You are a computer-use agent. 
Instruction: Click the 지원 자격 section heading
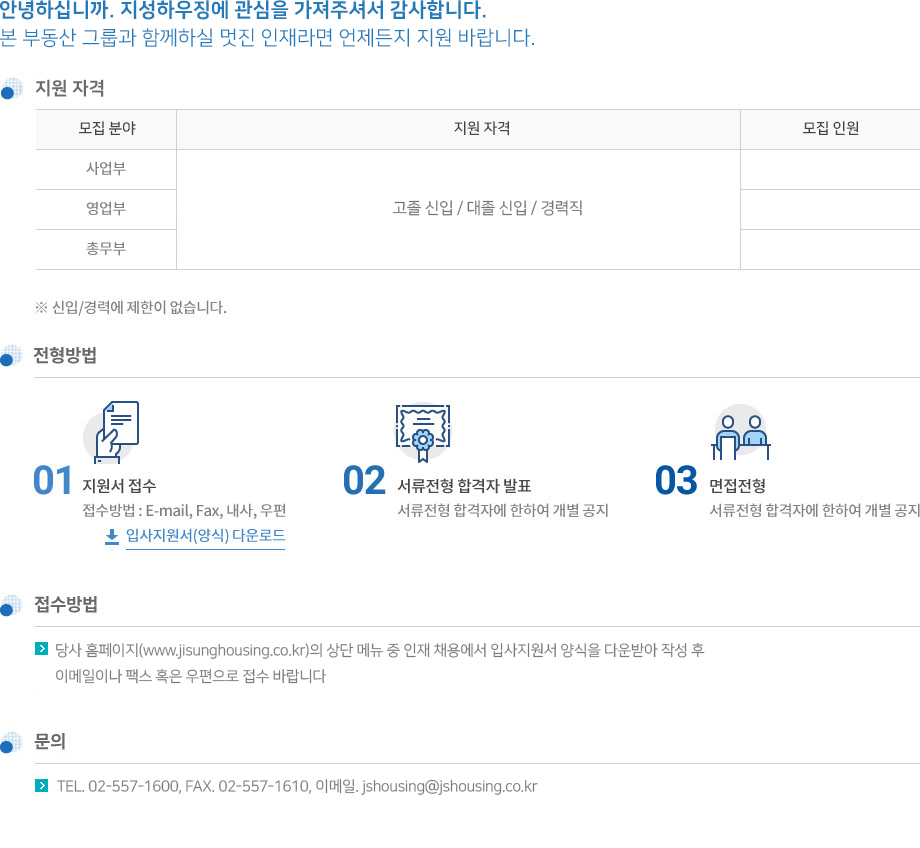click(x=70, y=88)
